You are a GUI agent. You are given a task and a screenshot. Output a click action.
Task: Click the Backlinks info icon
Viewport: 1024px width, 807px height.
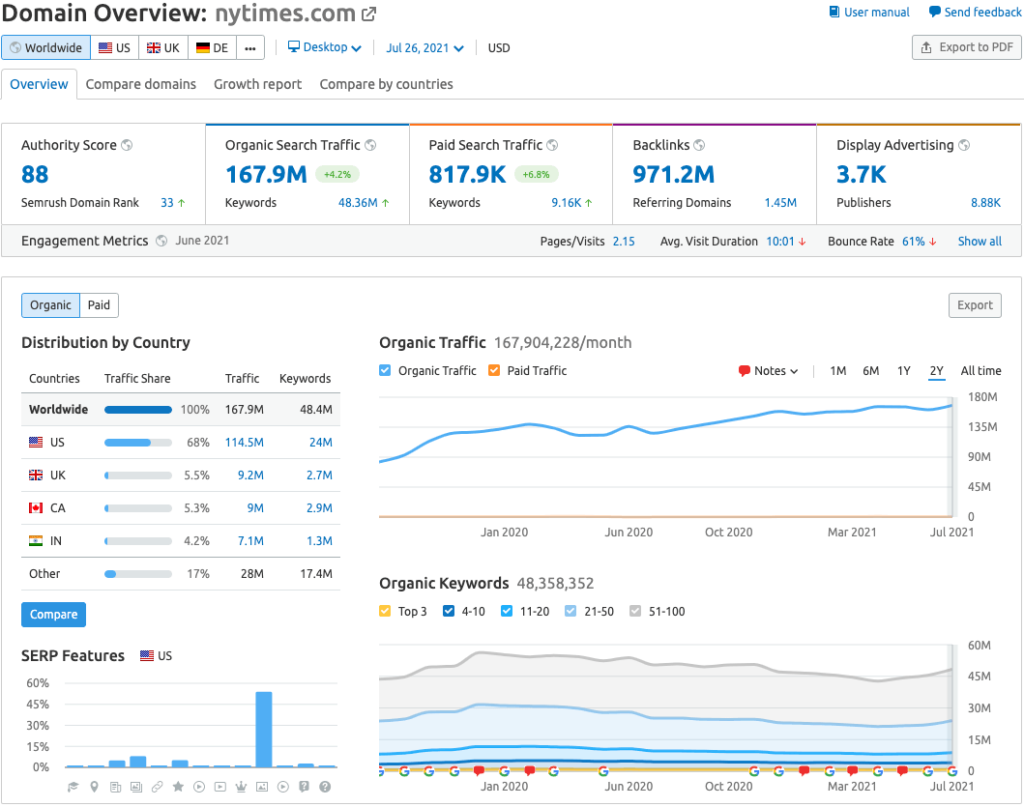699,145
